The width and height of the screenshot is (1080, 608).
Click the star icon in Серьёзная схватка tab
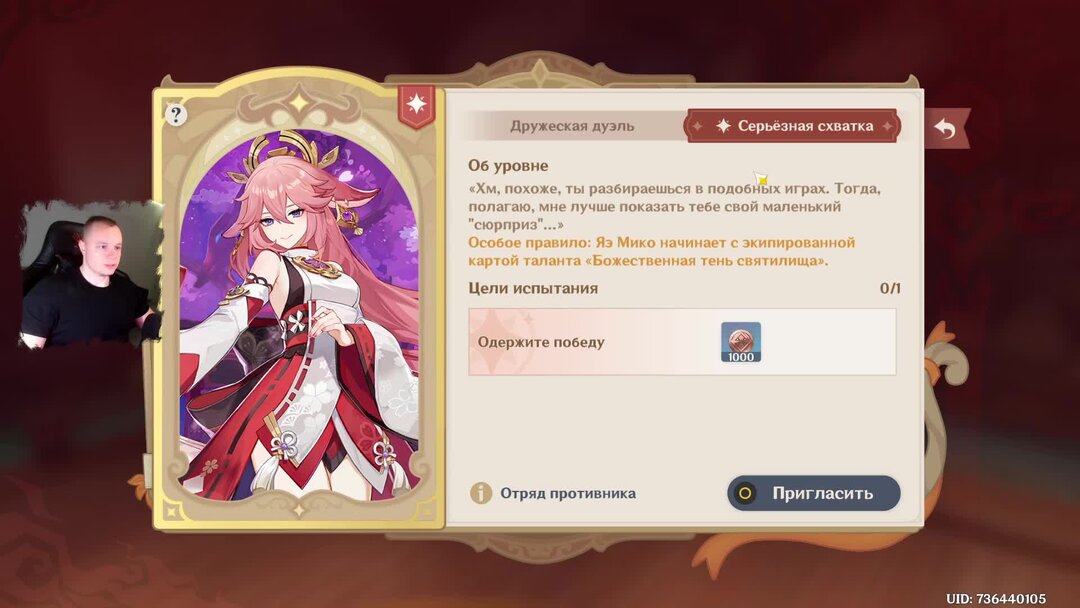coord(723,126)
